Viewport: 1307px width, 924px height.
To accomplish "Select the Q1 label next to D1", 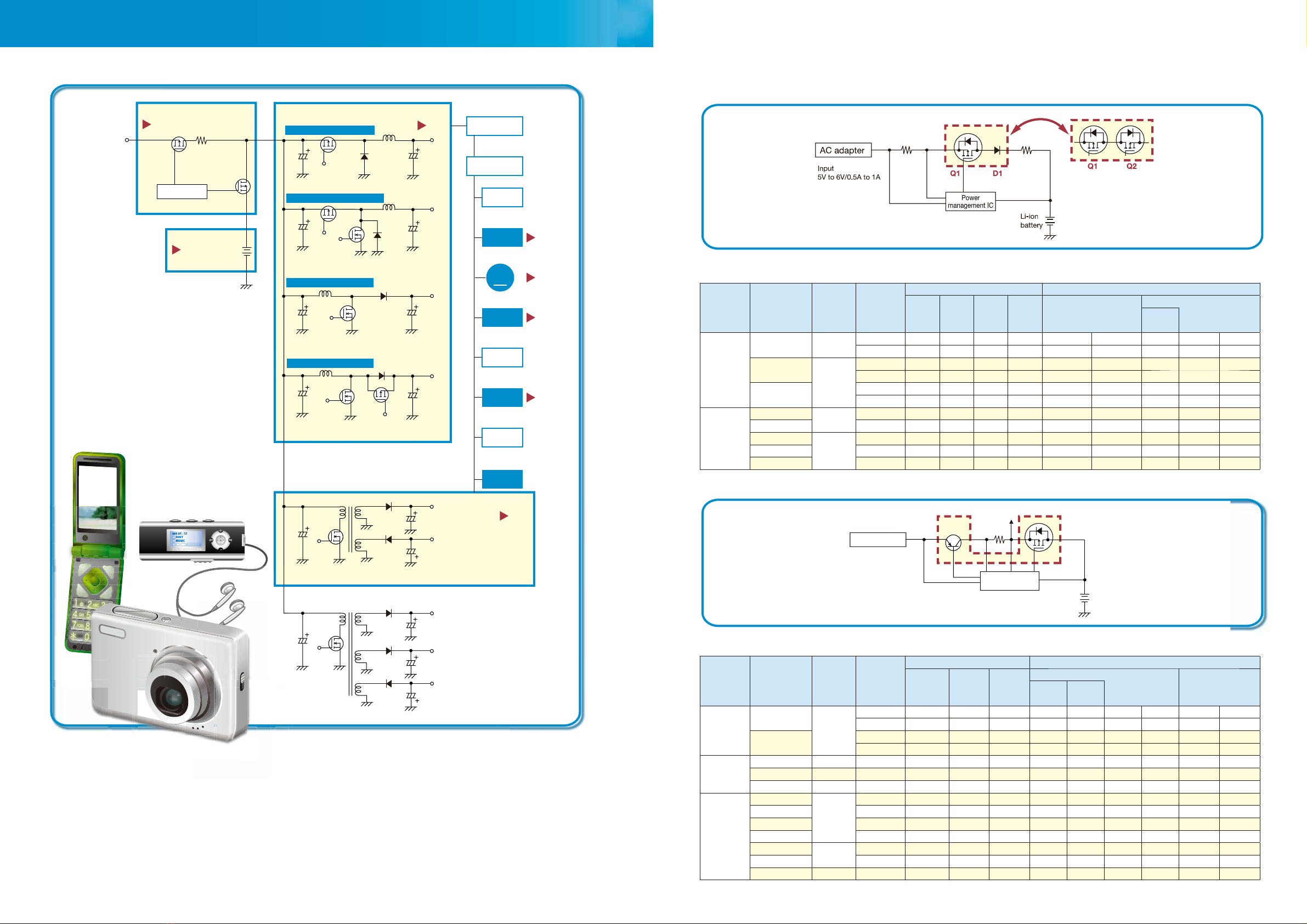I will tap(955, 173).
